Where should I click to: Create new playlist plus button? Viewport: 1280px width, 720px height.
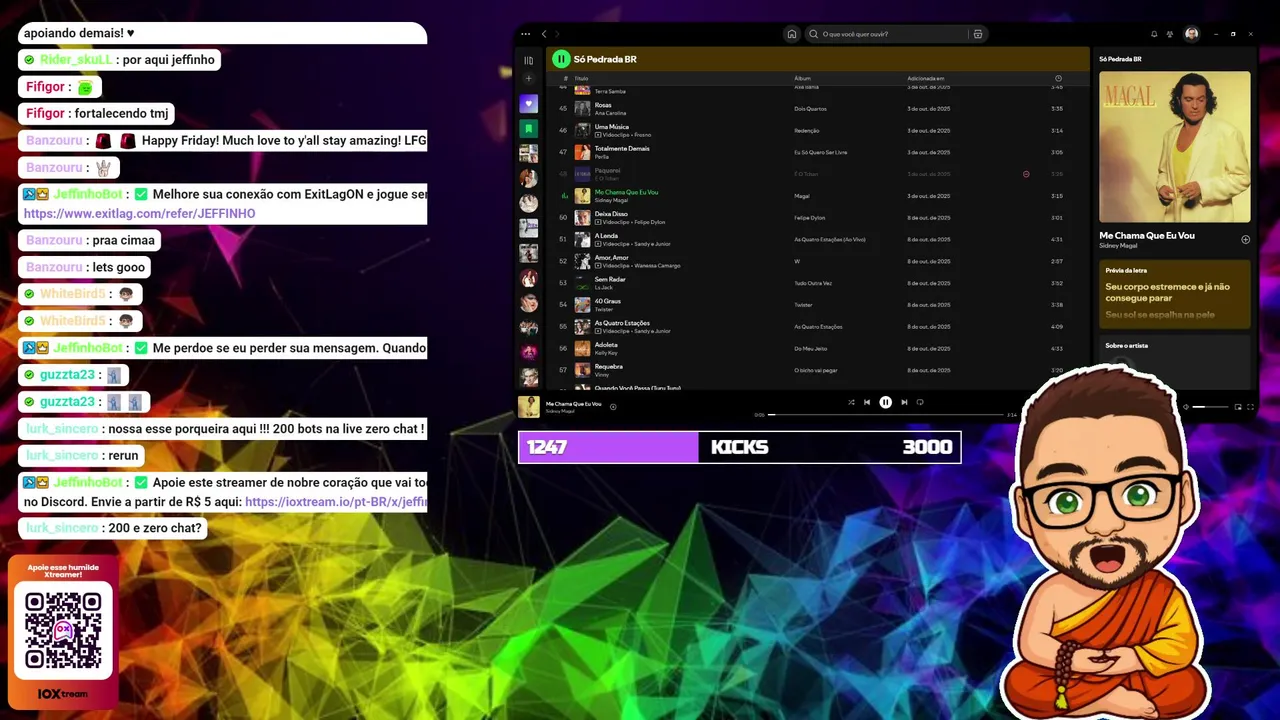529,79
